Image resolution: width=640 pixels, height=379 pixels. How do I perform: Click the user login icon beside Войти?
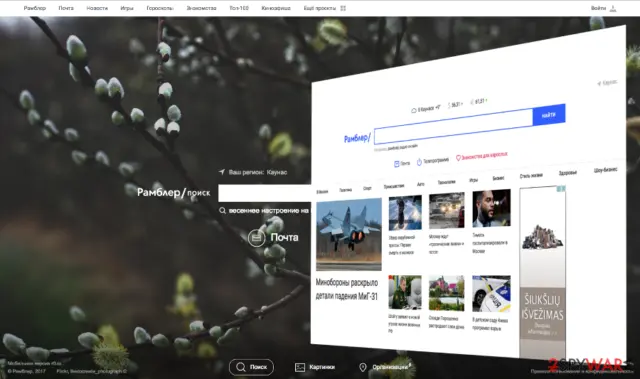[x=613, y=8]
